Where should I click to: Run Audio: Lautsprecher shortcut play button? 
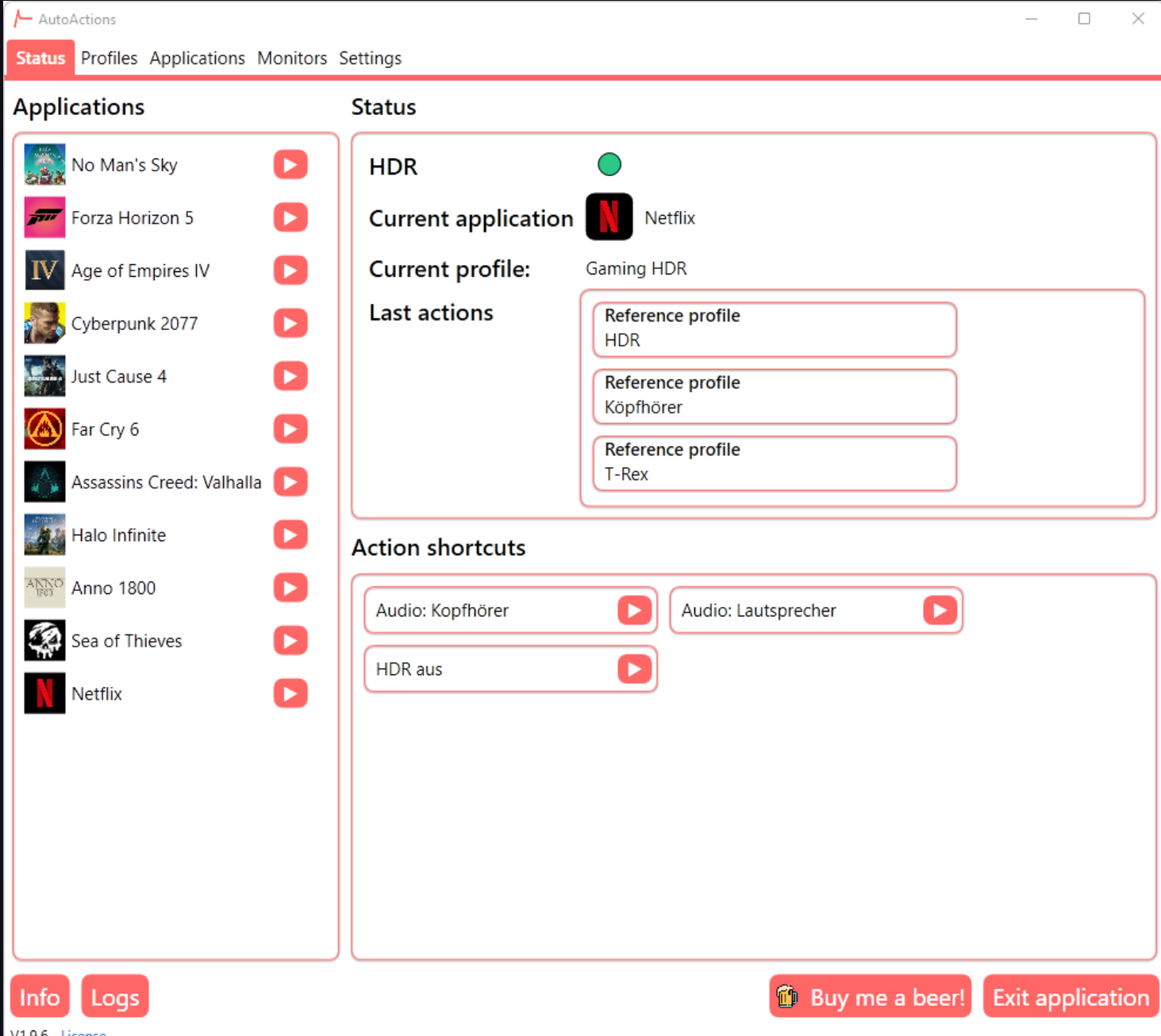click(x=940, y=610)
